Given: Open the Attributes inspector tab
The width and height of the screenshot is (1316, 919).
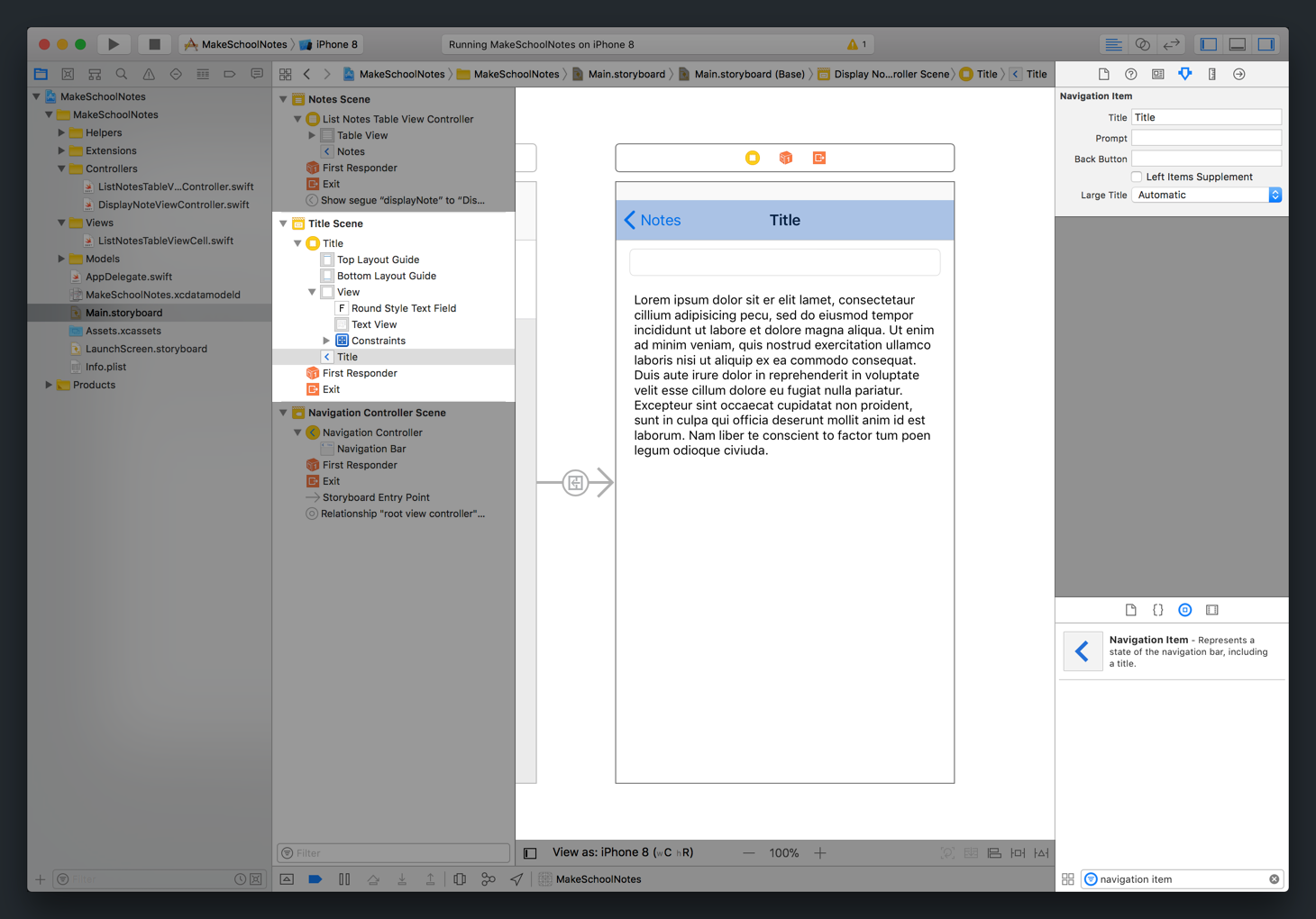Looking at the screenshot, I should (x=1184, y=74).
